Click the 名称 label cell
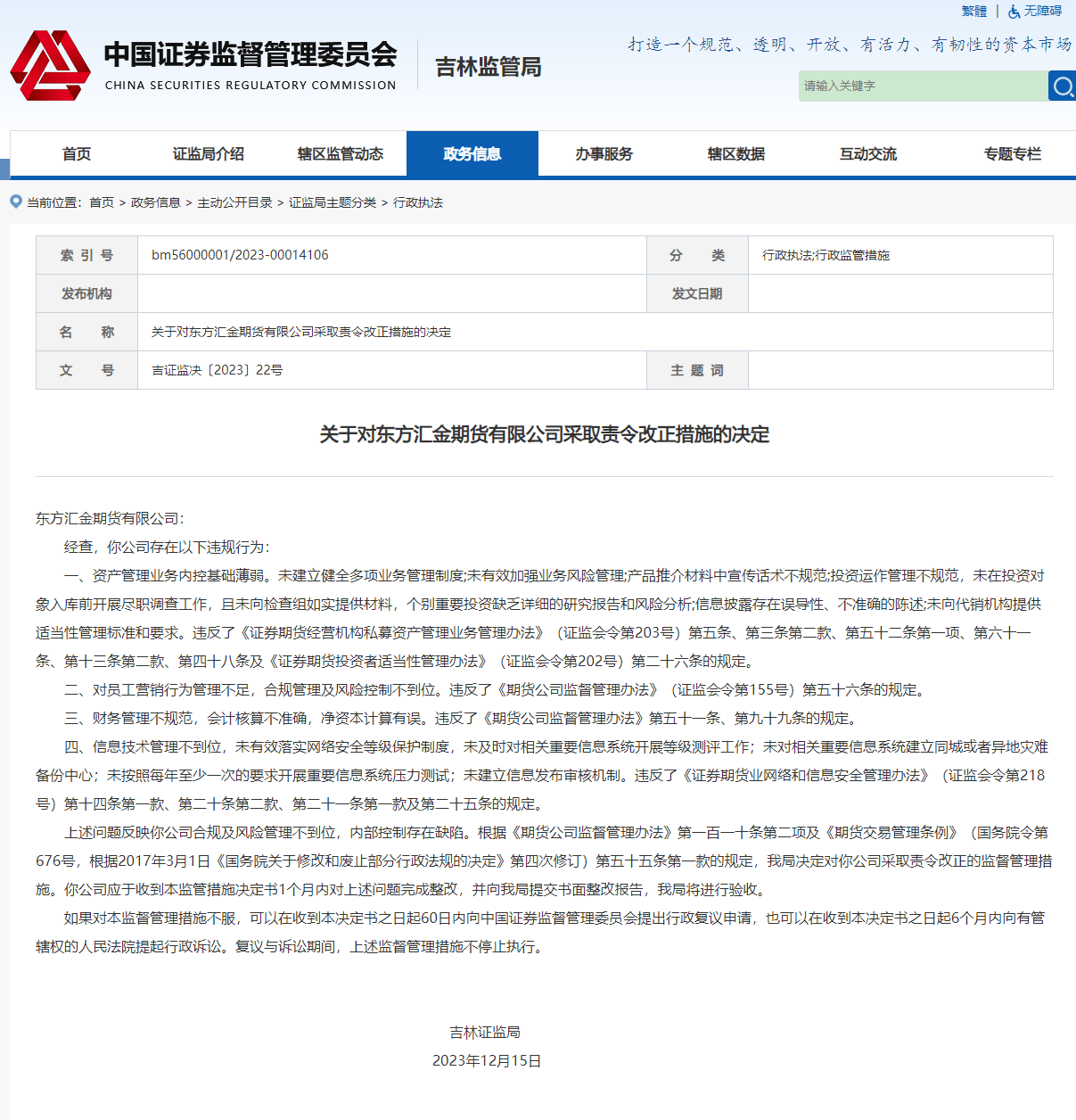Image resolution: width=1076 pixels, height=1120 pixels. pyautogui.click(x=87, y=332)
